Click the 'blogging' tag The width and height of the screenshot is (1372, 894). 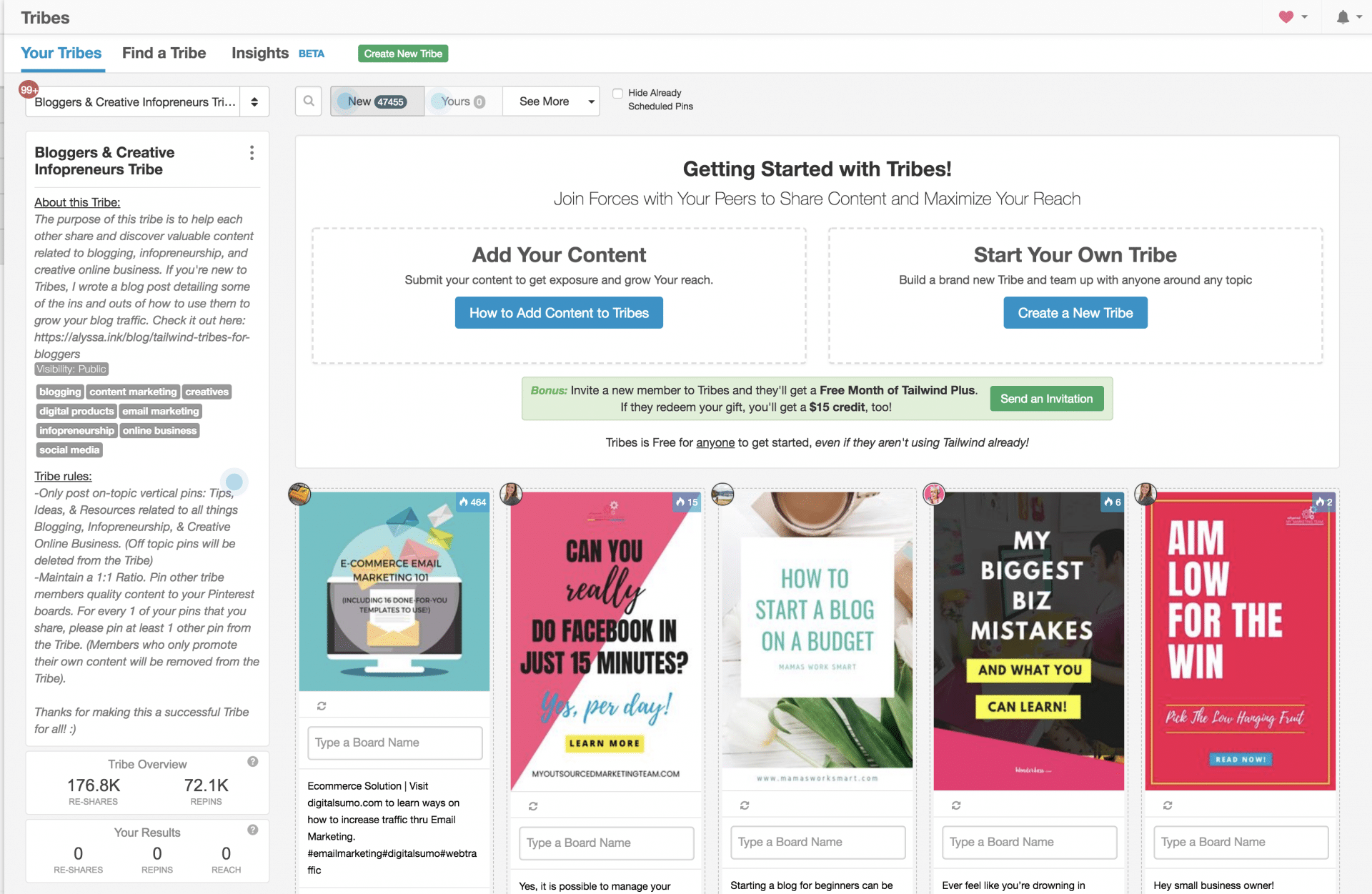[60, 392]
